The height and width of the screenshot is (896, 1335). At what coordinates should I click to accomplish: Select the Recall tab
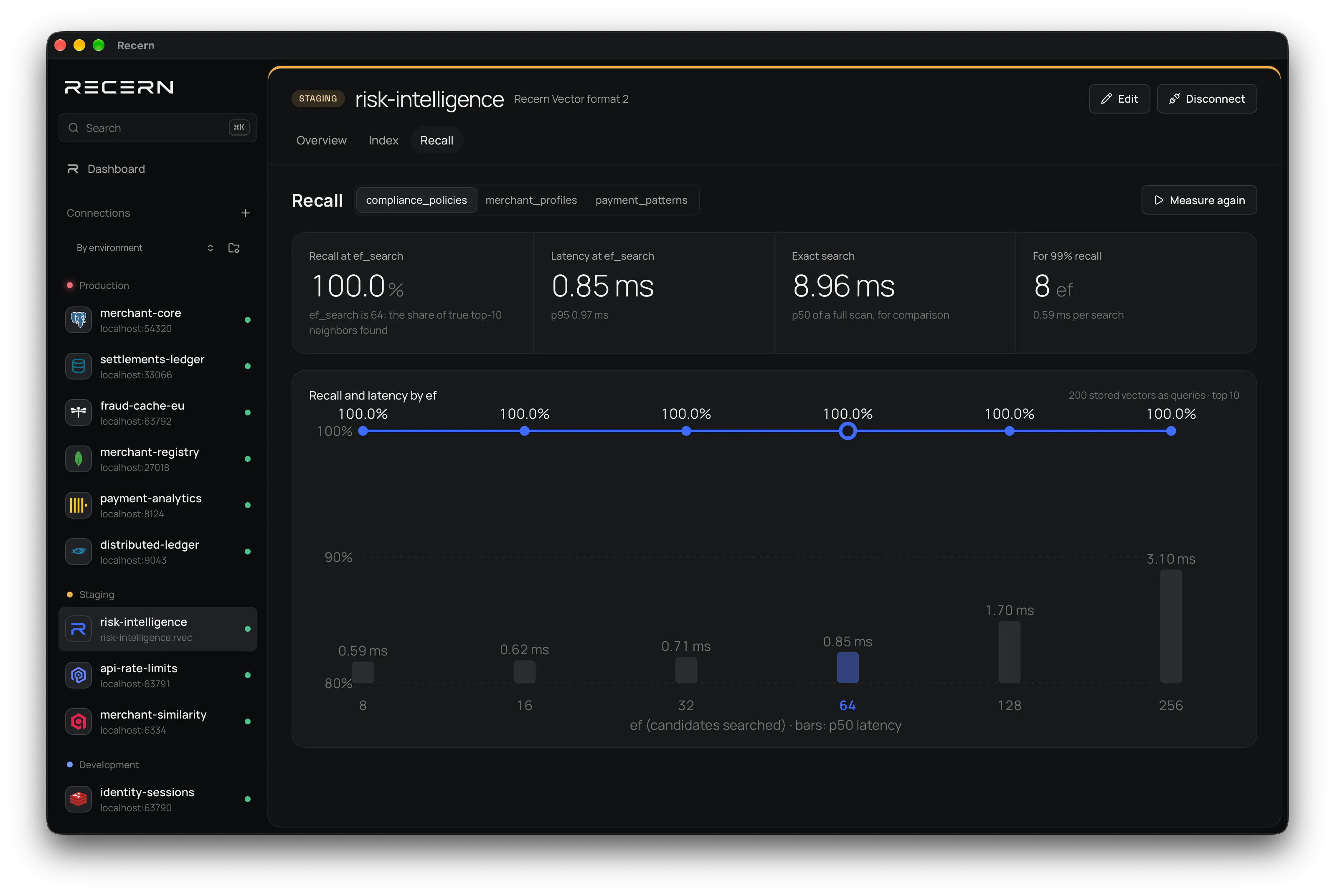(x=437, y=141)
